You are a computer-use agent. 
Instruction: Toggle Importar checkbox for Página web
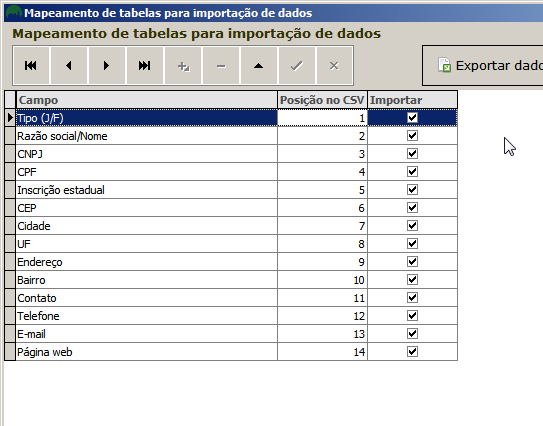tap(412, 352)
